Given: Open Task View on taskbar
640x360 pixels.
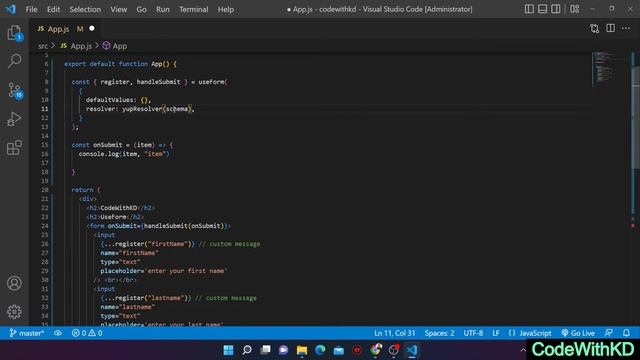Looking at the screenshot, I should pyautogui.click(x=265, y=350).
